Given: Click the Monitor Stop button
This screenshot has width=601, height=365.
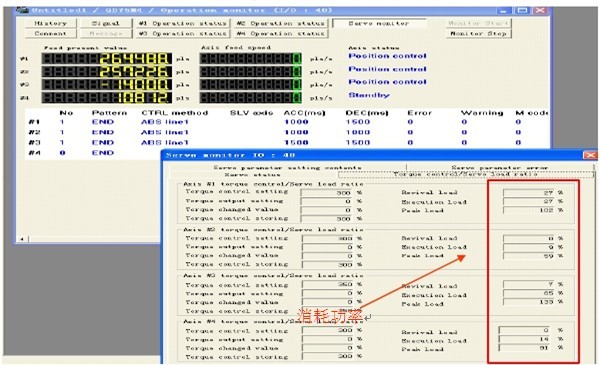Looking at the screenshot, I should pos(478,34).
